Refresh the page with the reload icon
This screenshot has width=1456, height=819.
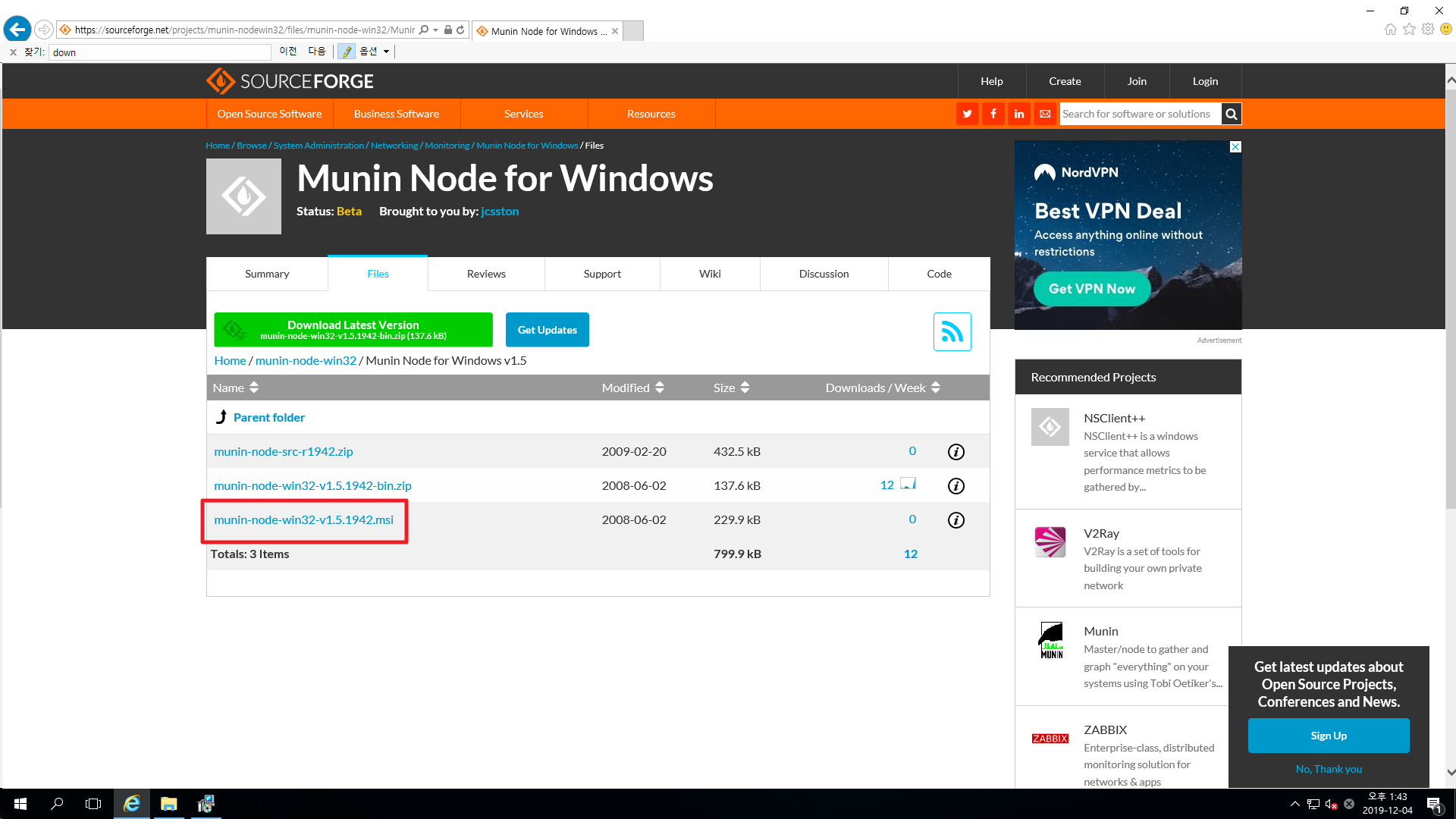pyautogui.click(x=460, y=30)
